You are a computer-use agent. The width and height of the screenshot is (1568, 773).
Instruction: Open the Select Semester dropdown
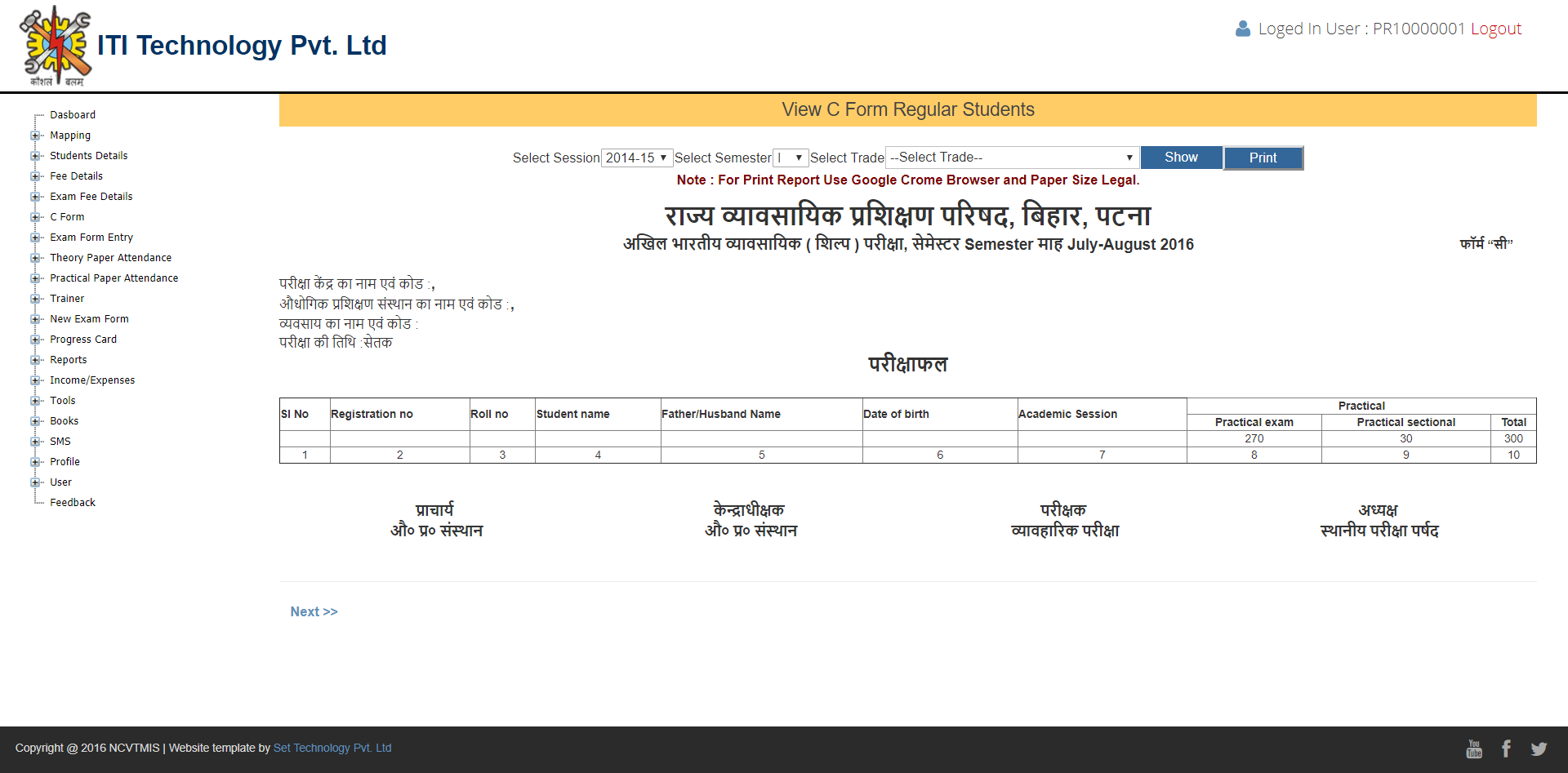[791, 158]
